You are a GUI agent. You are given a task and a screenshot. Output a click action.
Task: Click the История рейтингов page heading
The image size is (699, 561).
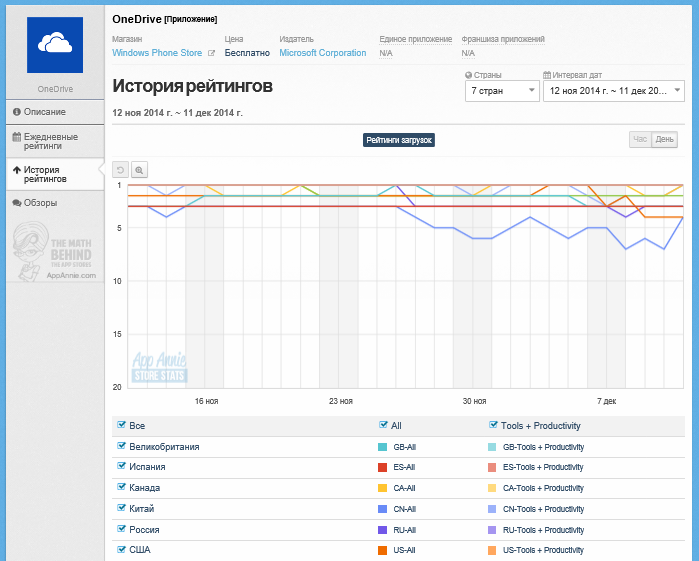tap(192, 86)
